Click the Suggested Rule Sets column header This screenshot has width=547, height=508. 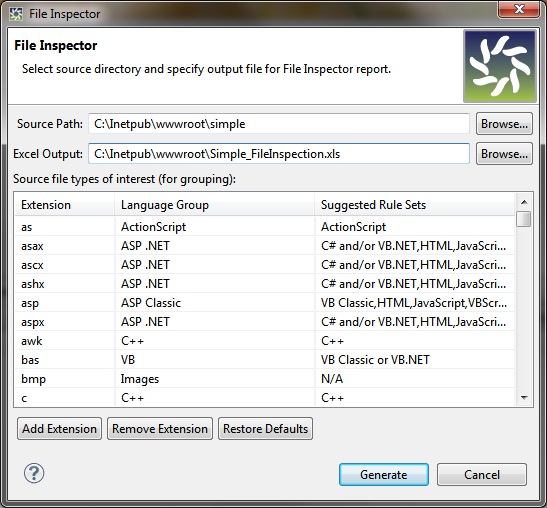point(415,205)
